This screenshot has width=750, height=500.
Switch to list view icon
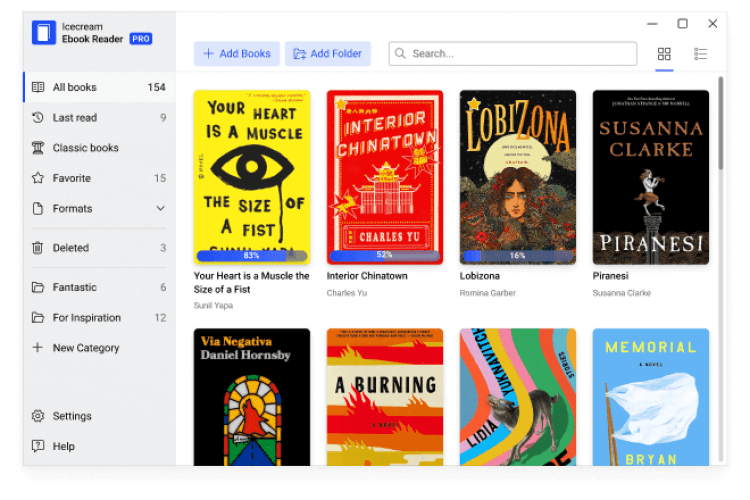(x=700, y=54)
